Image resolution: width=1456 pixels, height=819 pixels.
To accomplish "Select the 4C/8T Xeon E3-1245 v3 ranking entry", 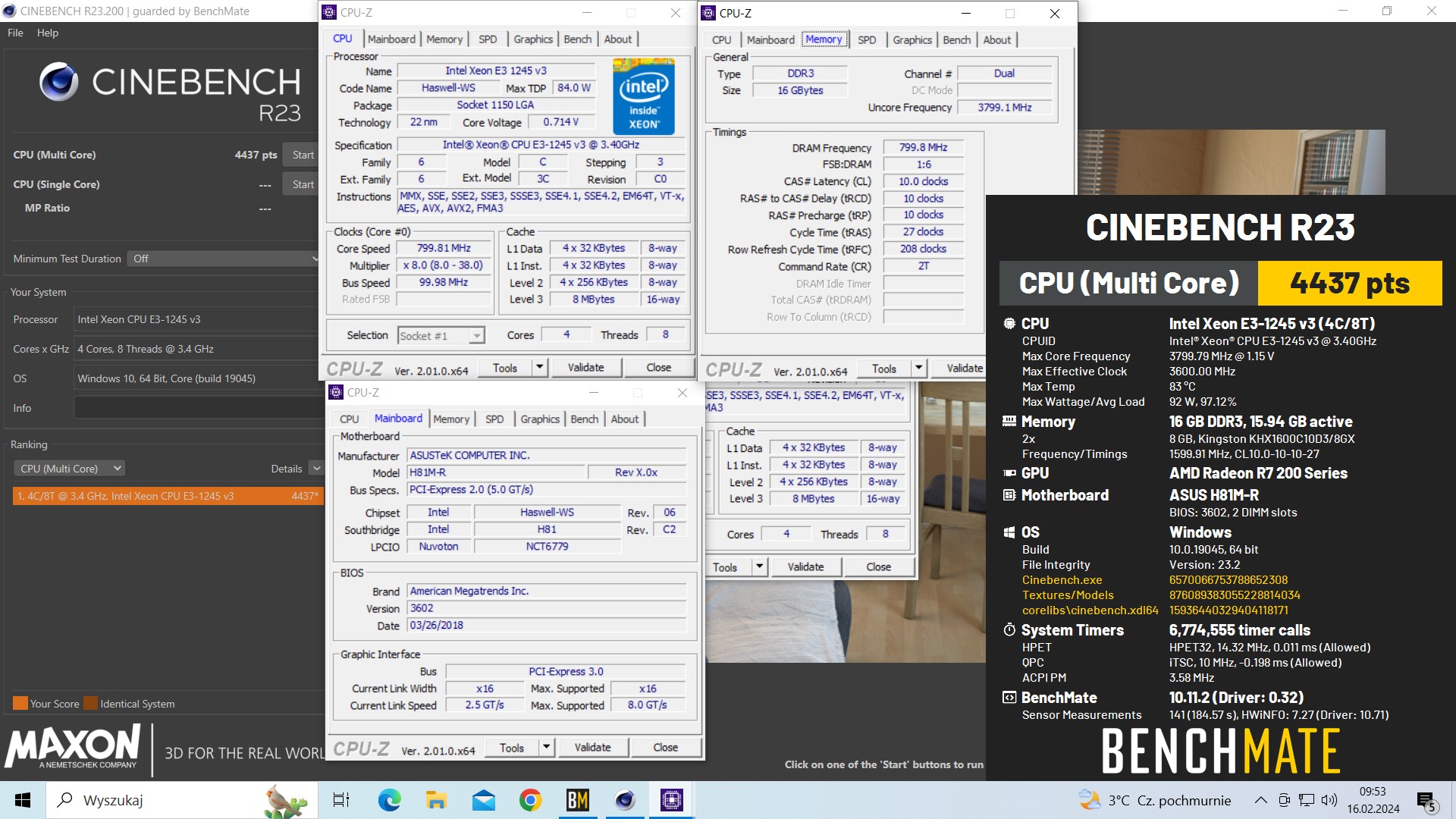I will [x=168, y=496].
